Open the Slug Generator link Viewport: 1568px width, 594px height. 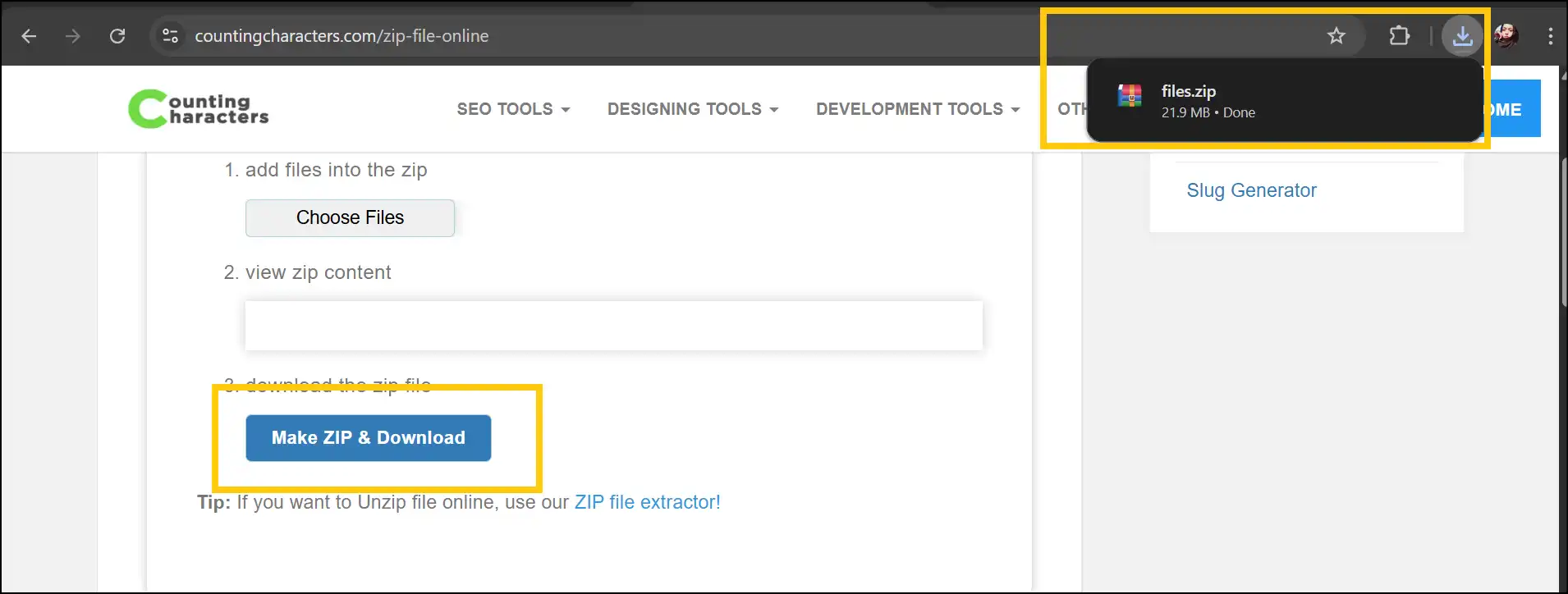click(x=1251, y=190)
